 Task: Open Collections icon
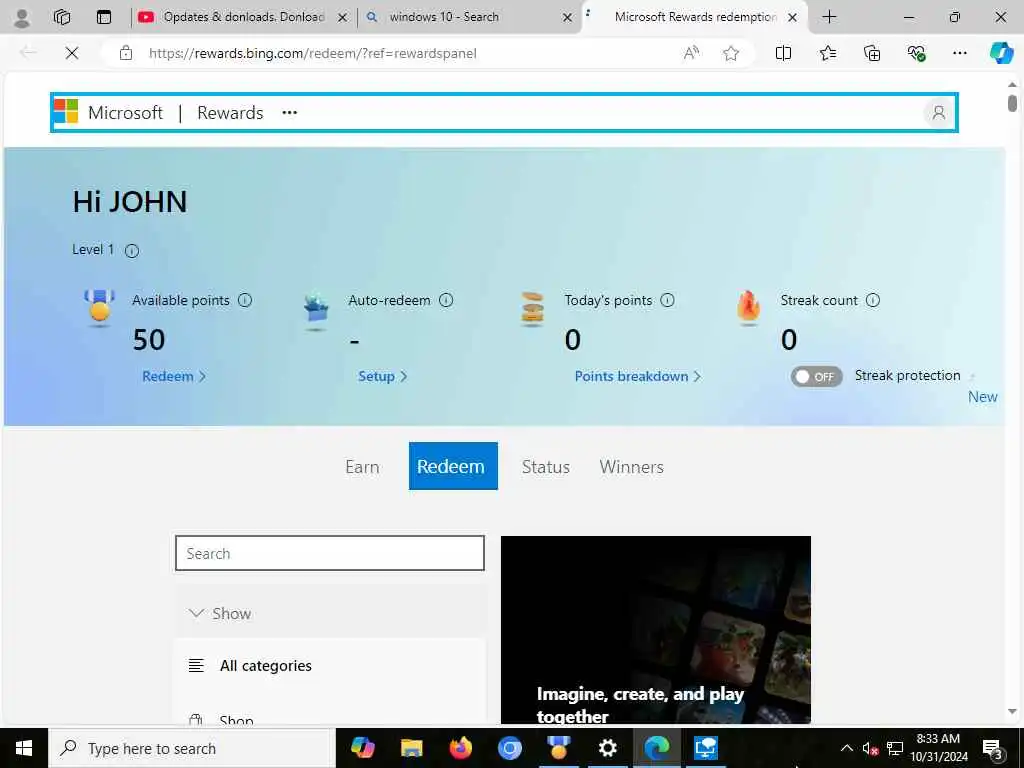(x=872, y=53)
